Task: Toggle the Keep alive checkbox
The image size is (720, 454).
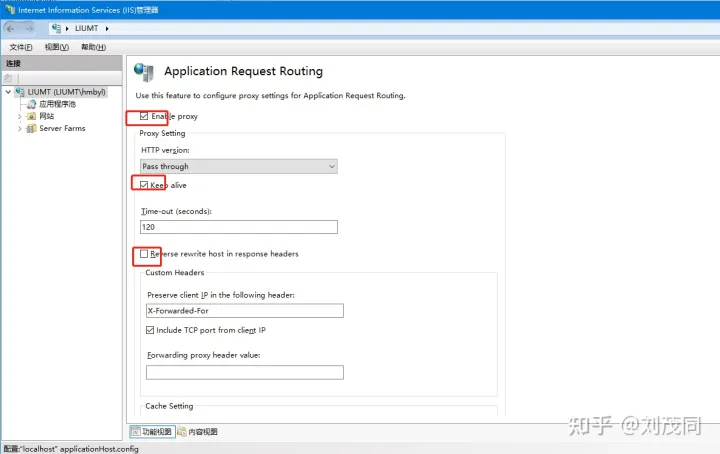Action: [x=144, y=185]
